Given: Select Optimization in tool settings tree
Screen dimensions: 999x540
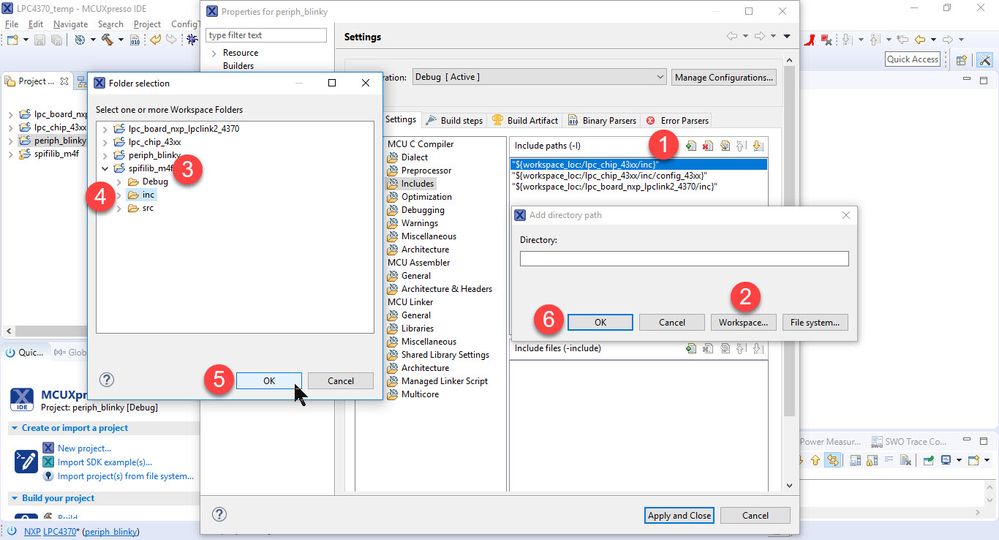Looking at the screenshot, I should point(426,197).
